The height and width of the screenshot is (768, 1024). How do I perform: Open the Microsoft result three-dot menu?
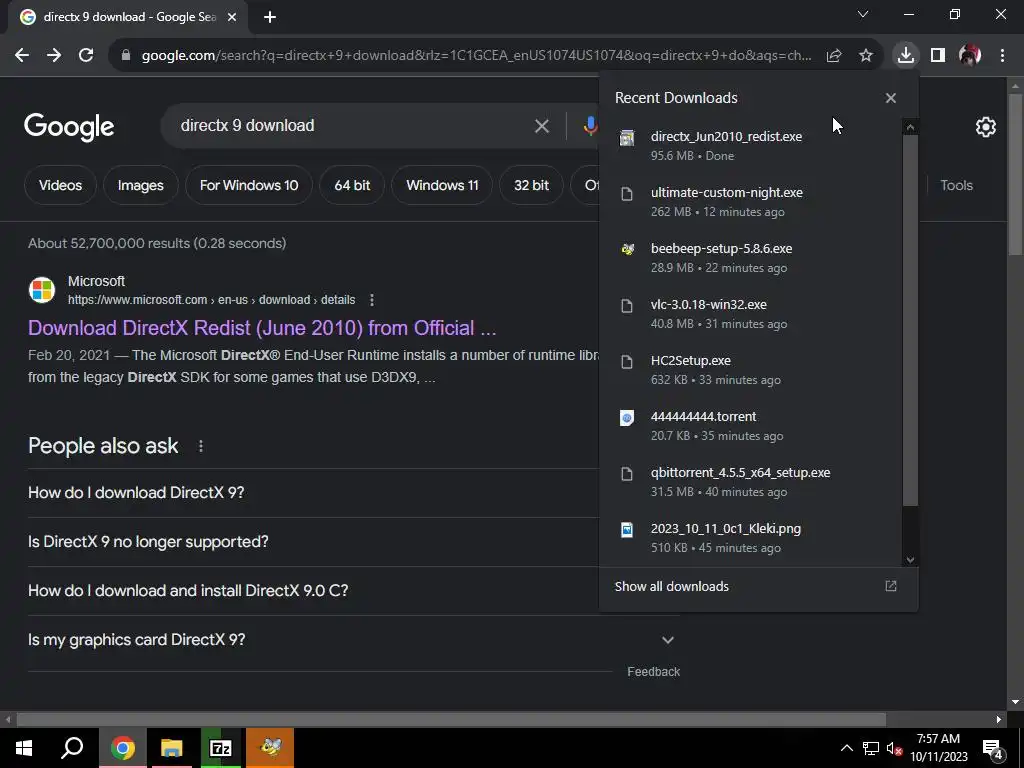[372, 300]
